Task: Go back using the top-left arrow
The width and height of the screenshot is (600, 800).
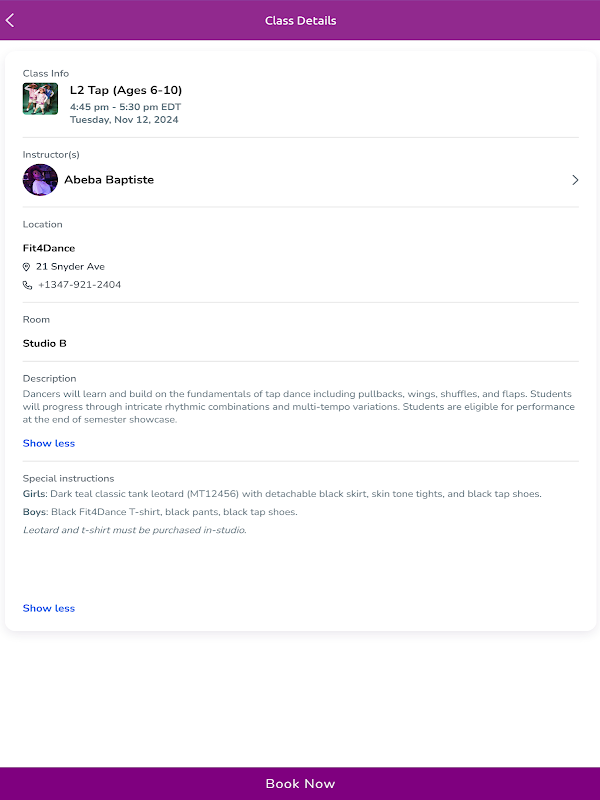Action: [x=11, y=20]
